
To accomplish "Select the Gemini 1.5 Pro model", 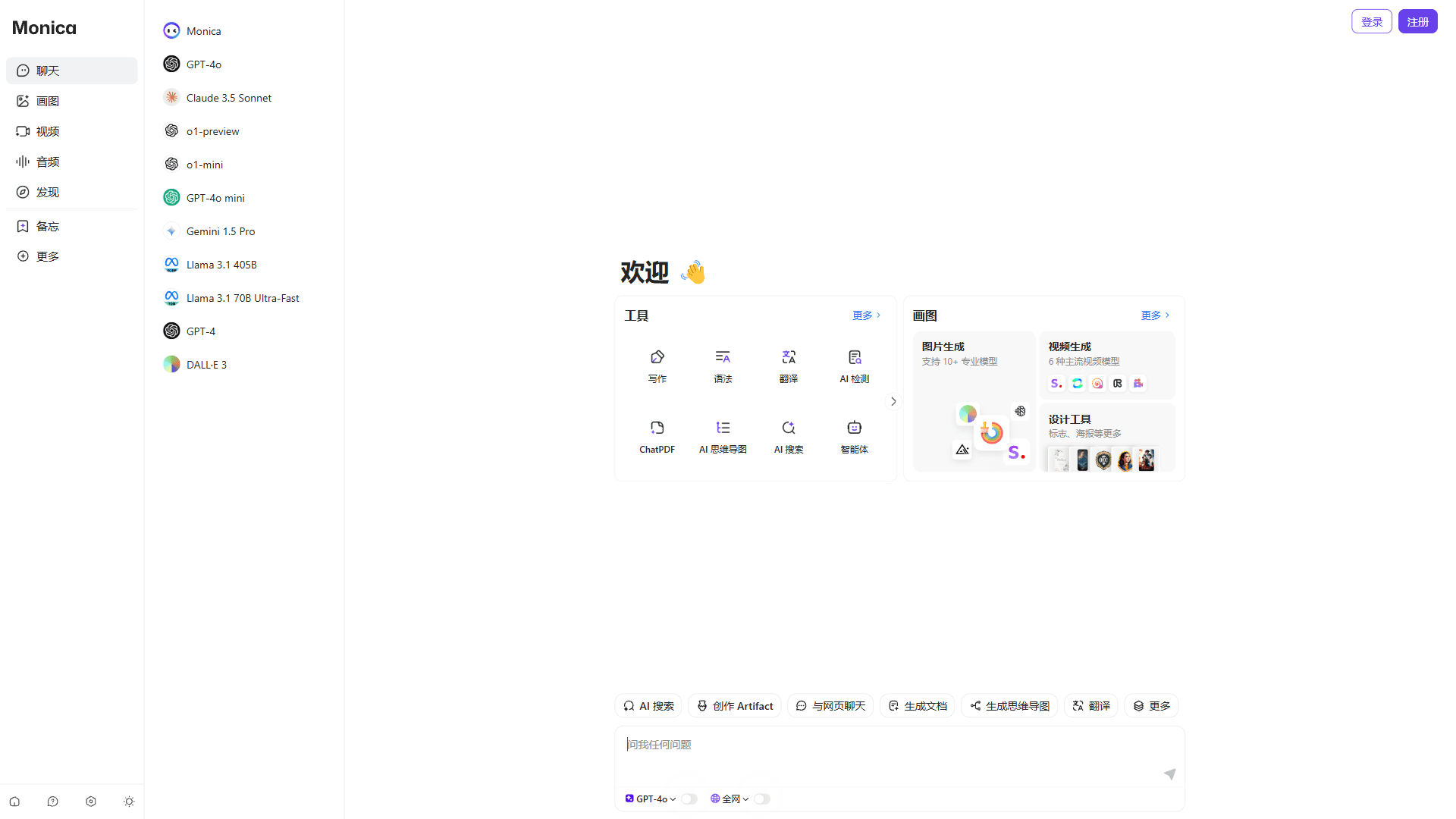I will (x=243, y=231).
